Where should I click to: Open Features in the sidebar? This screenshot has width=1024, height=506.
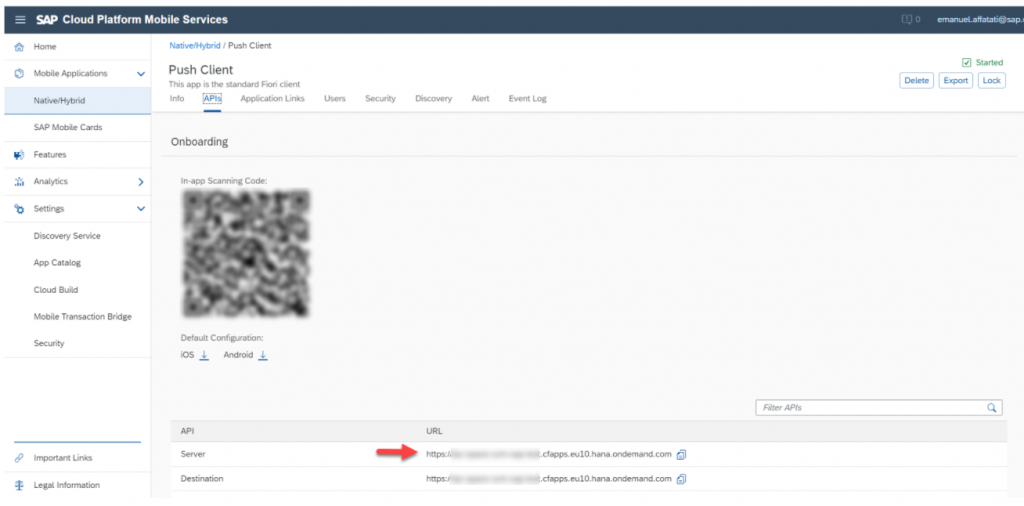[50, 155]
